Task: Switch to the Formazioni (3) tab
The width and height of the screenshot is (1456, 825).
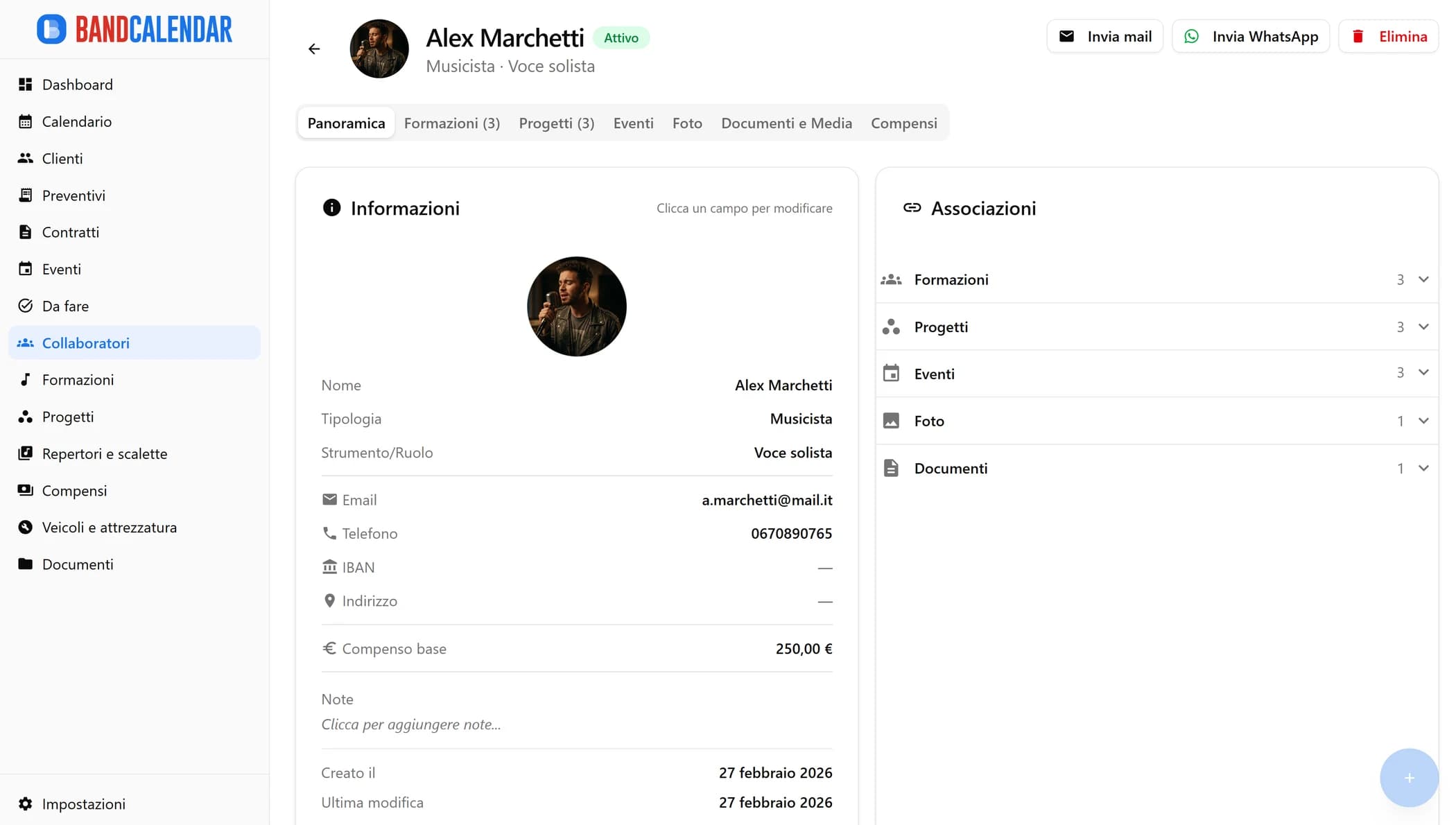Action: tap(451, 123)
